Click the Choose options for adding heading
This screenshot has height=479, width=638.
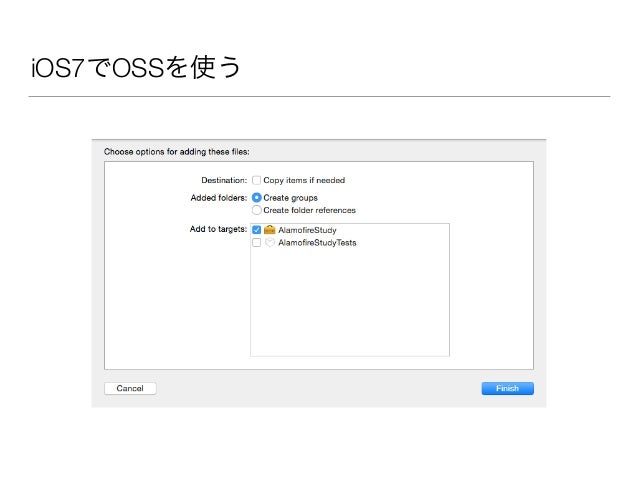point(177,152)
